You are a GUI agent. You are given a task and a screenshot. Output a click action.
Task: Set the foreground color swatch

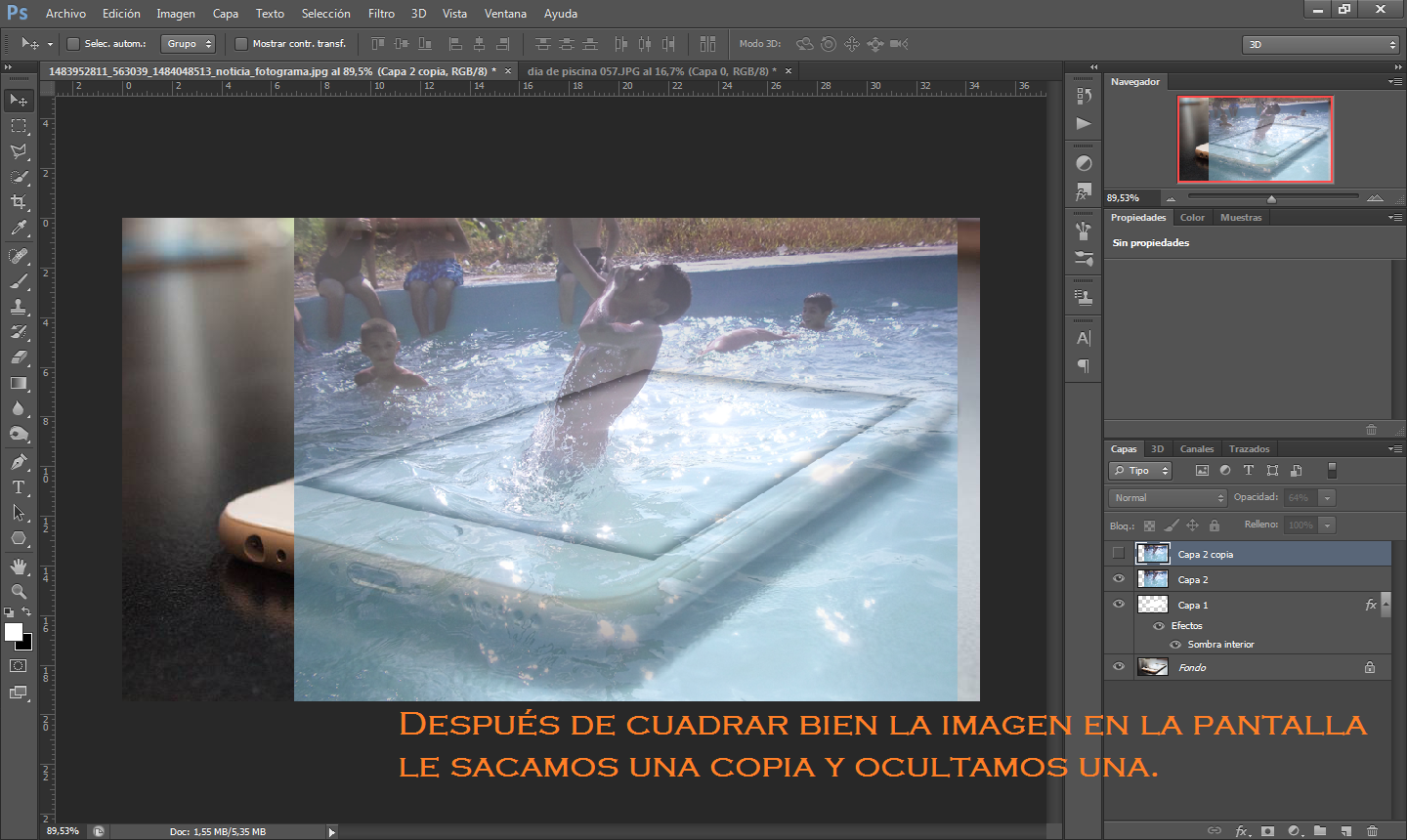[x=14, y=632]
